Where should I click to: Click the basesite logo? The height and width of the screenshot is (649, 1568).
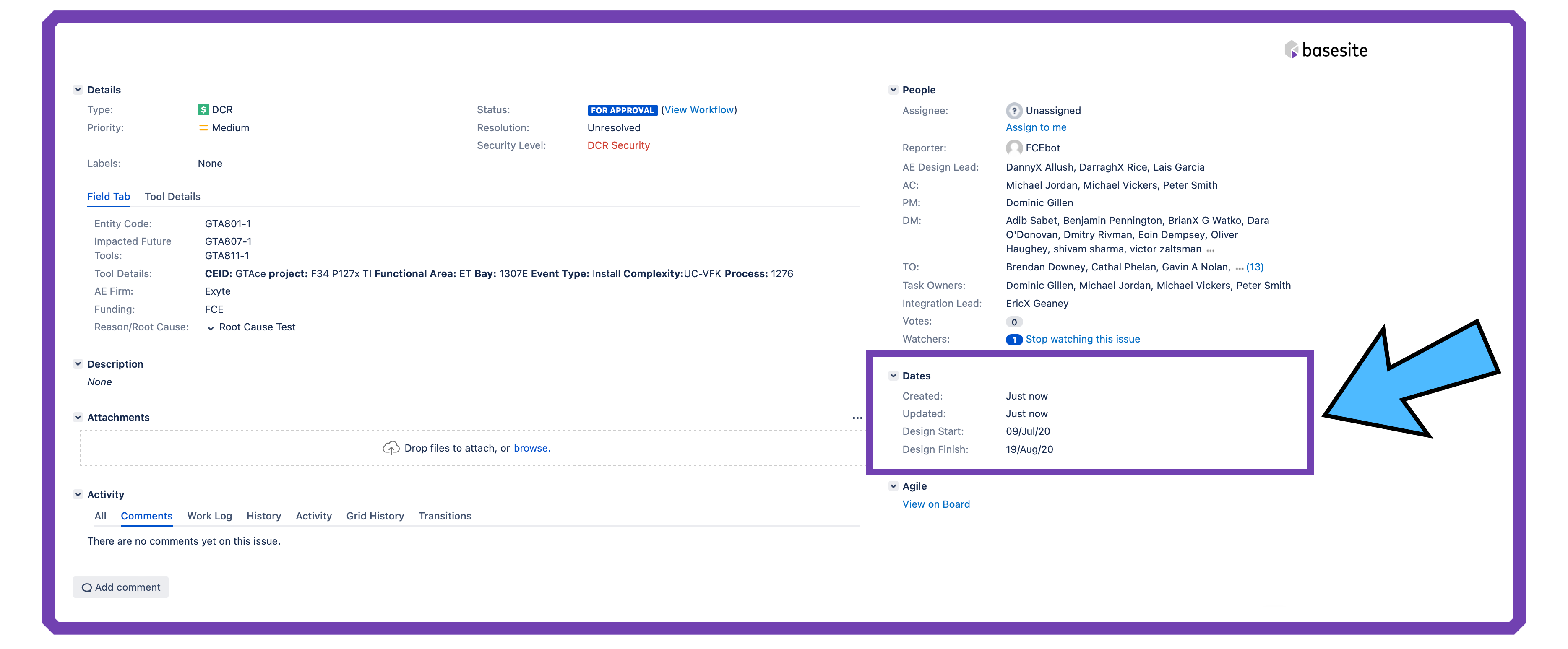point(1326,50)
